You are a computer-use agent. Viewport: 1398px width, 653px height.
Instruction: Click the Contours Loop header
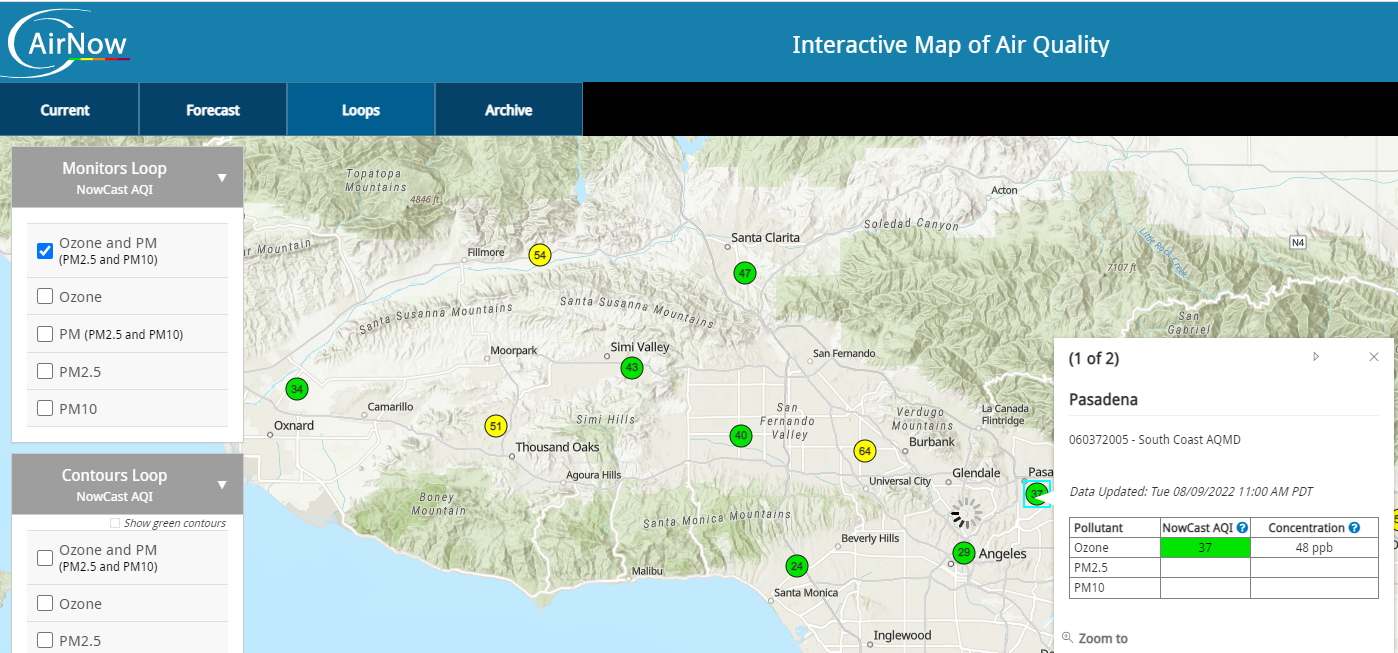click(x=127, y=484)
